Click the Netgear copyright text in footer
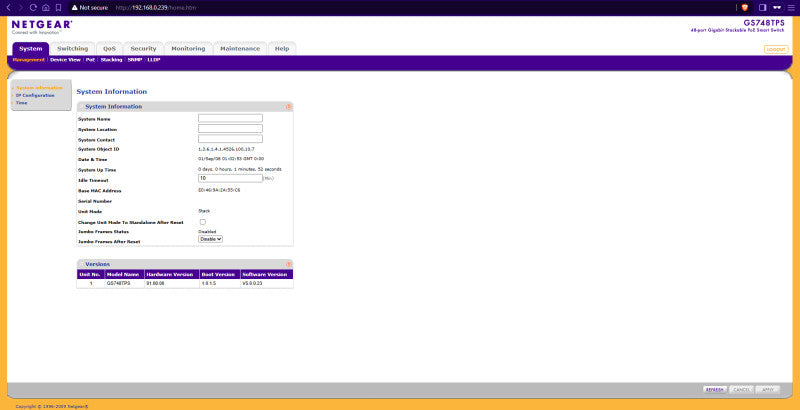800x410 pixels. [x=54, y=406]
